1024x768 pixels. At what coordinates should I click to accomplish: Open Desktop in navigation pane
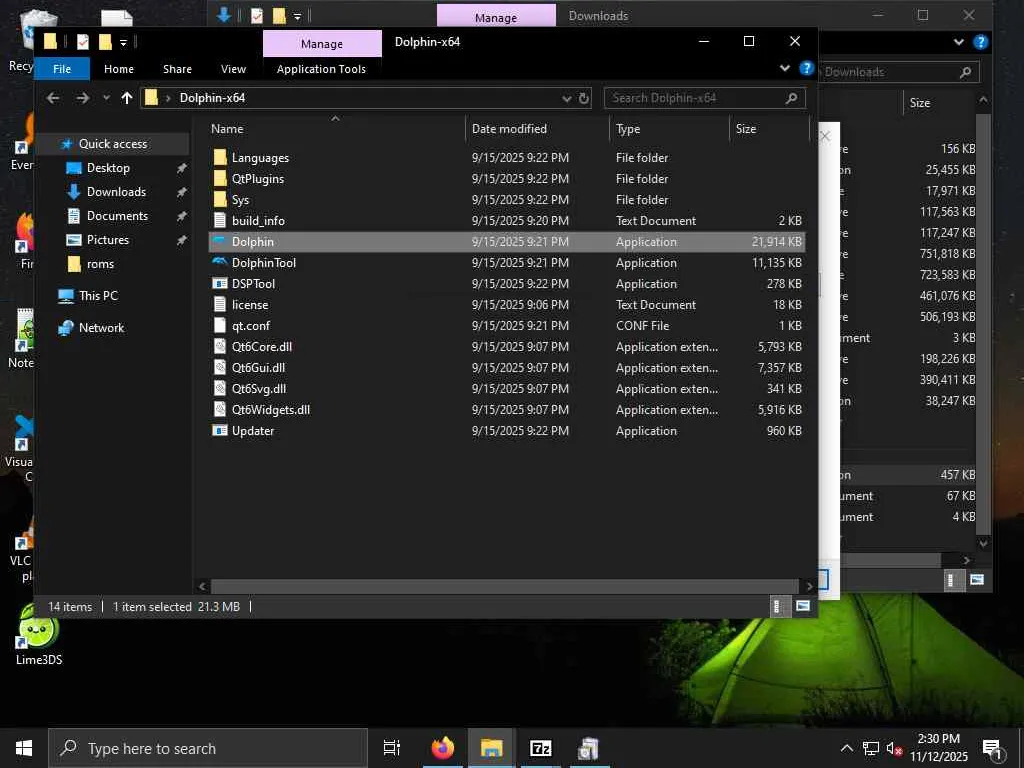[x=108, y=168]
